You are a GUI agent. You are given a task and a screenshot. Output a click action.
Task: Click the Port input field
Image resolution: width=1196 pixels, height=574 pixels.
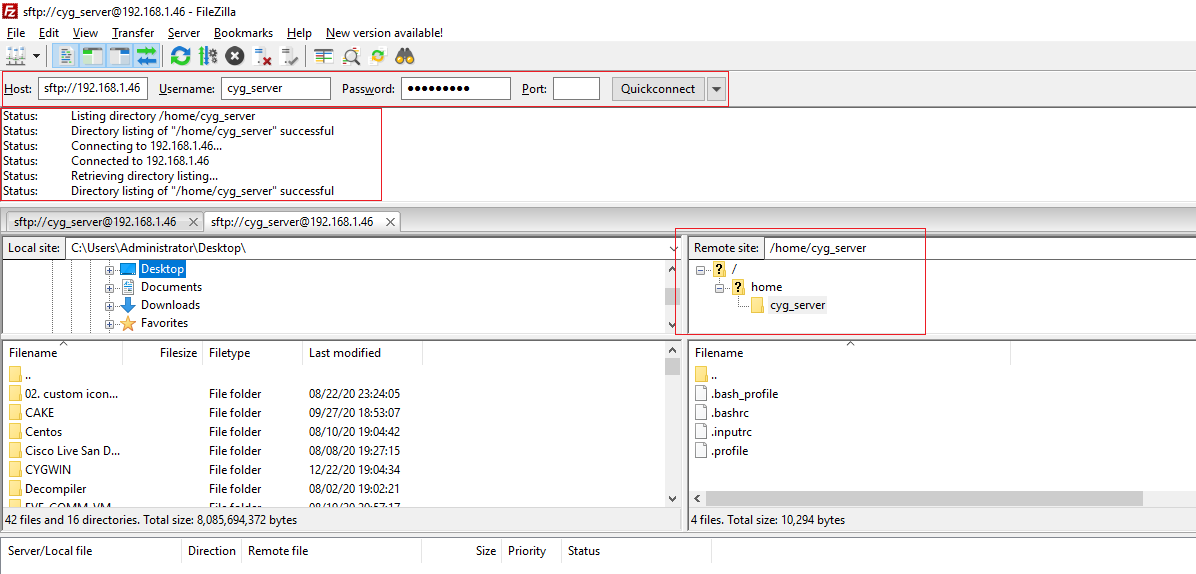pos(576,88)
